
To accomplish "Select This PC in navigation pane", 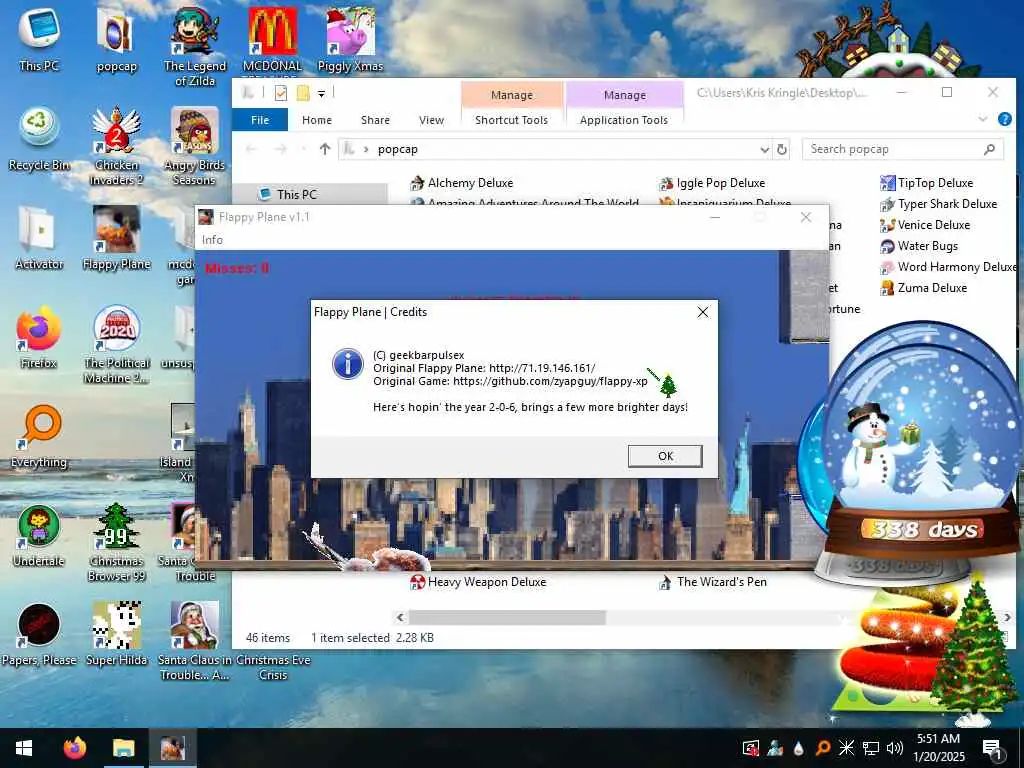I will [x=296, y=195].
